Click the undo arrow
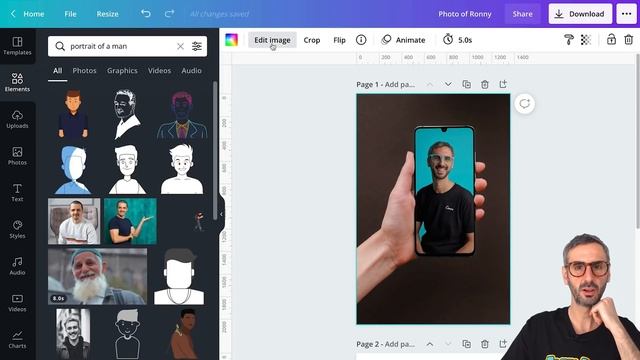 pos(146,13)
